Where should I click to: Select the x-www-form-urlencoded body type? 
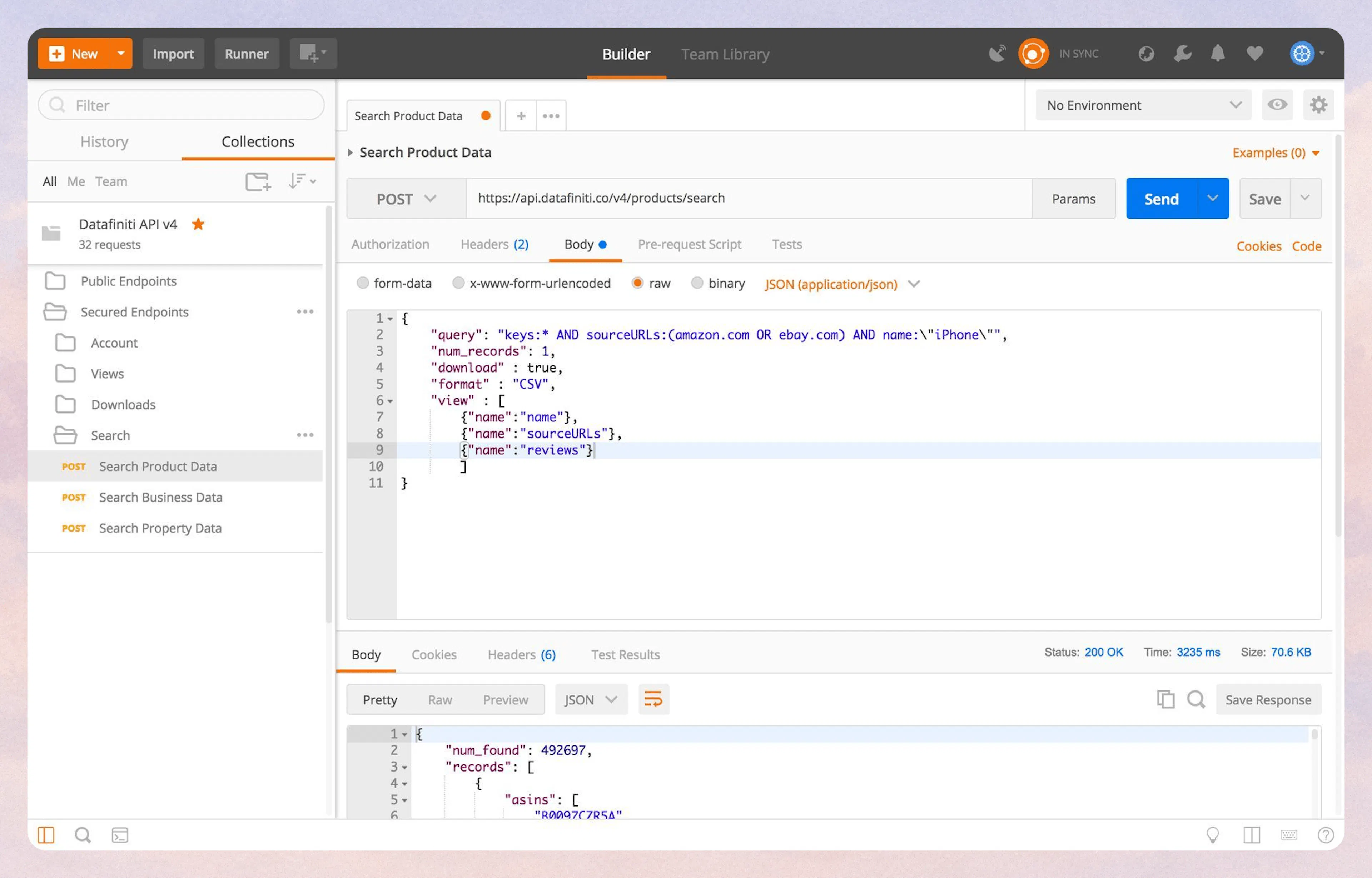point(458,283)
